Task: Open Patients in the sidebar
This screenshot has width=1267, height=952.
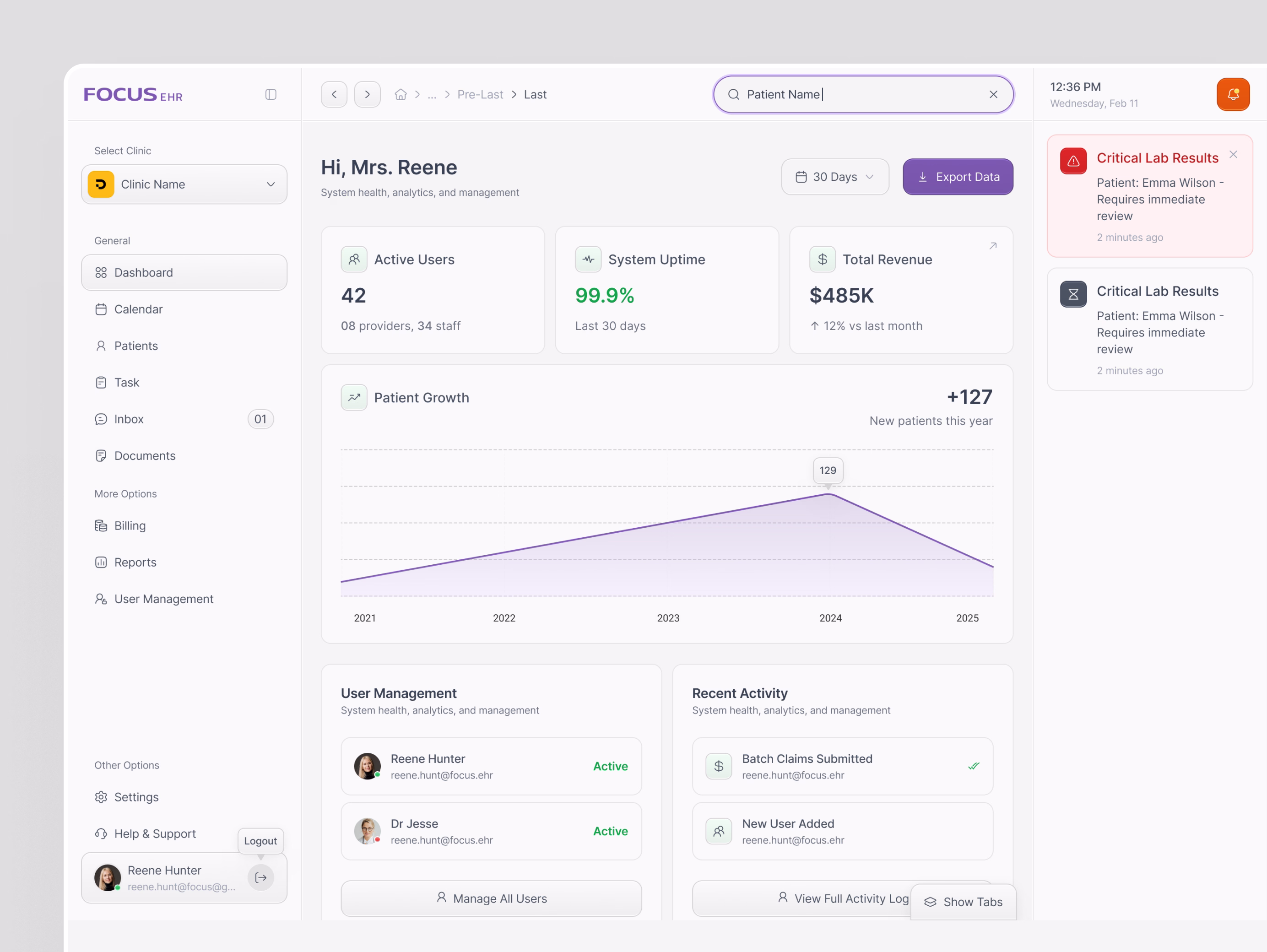Action: pos(184,346)
